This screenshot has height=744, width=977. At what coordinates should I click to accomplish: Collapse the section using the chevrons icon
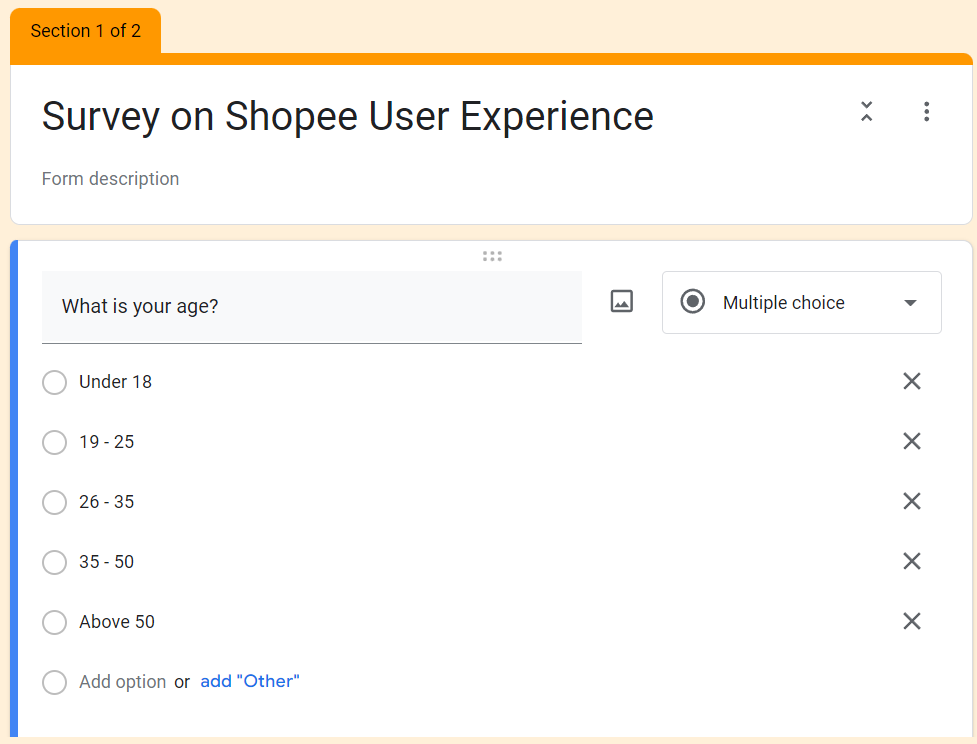tap(866, 112)
